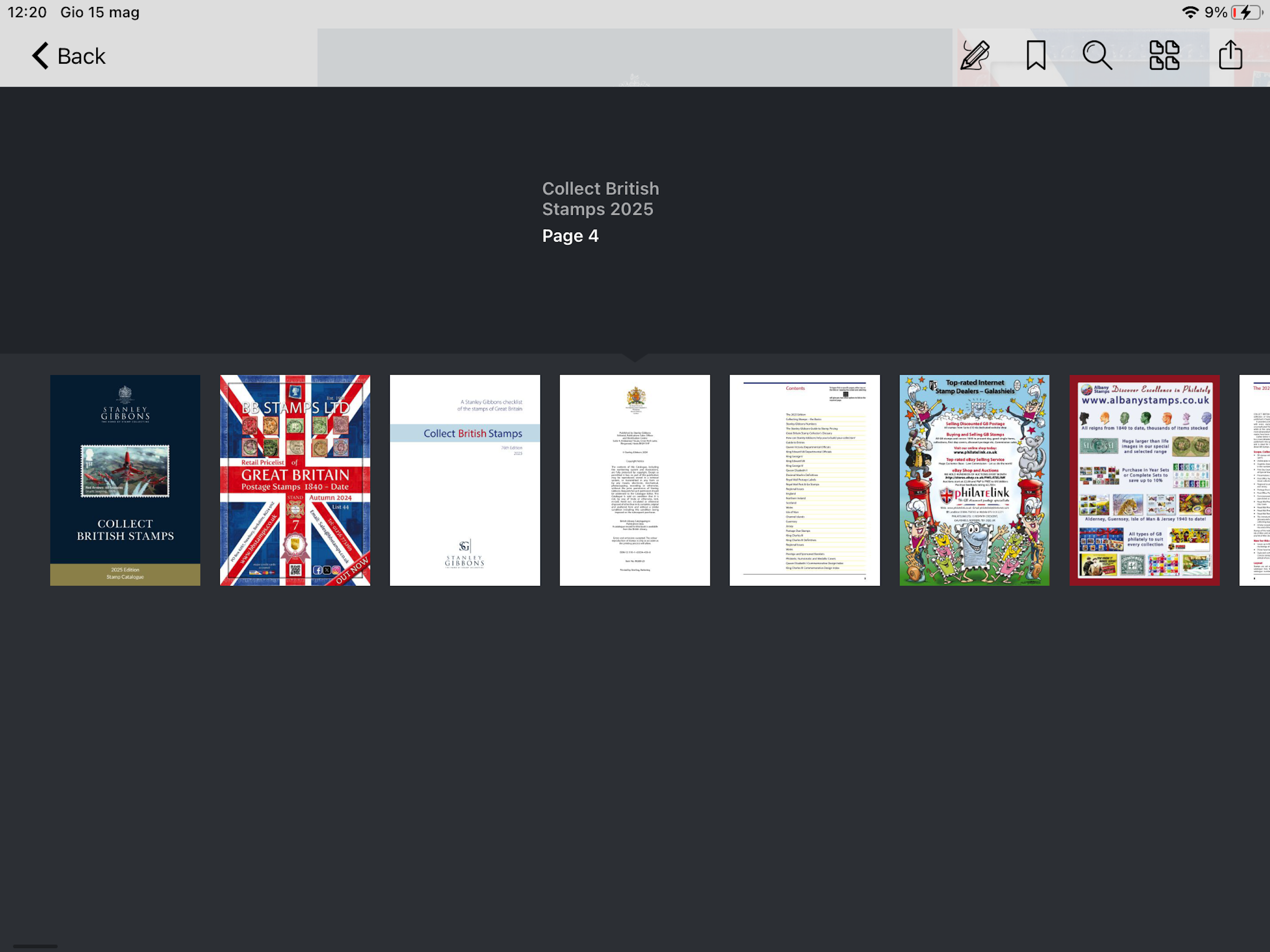Open the Stanley Gibbons cover page thumbnail
This screenshot has width=1270, height=952.
[125, 480]
